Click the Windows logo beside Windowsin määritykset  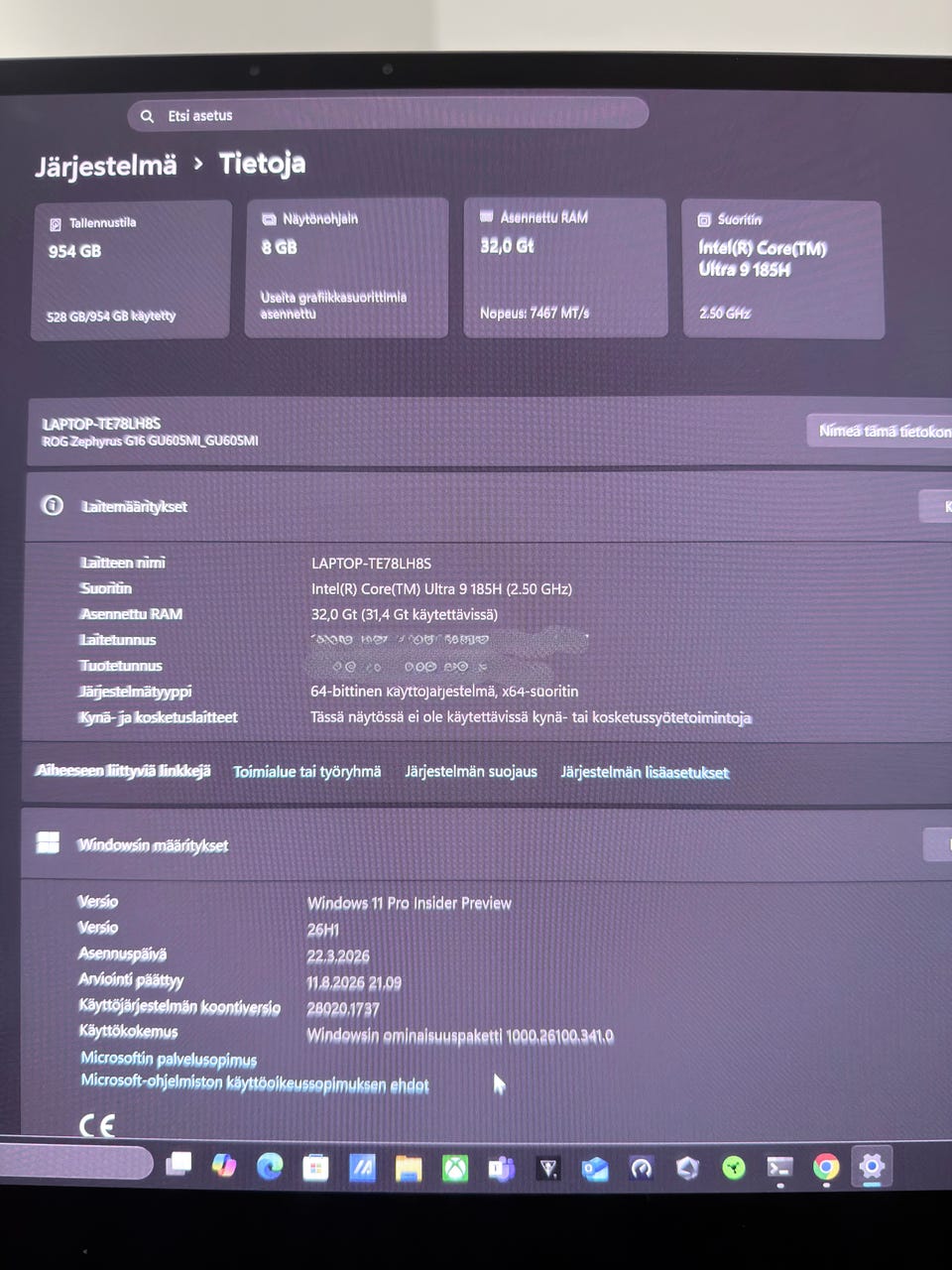coord(48,843)
